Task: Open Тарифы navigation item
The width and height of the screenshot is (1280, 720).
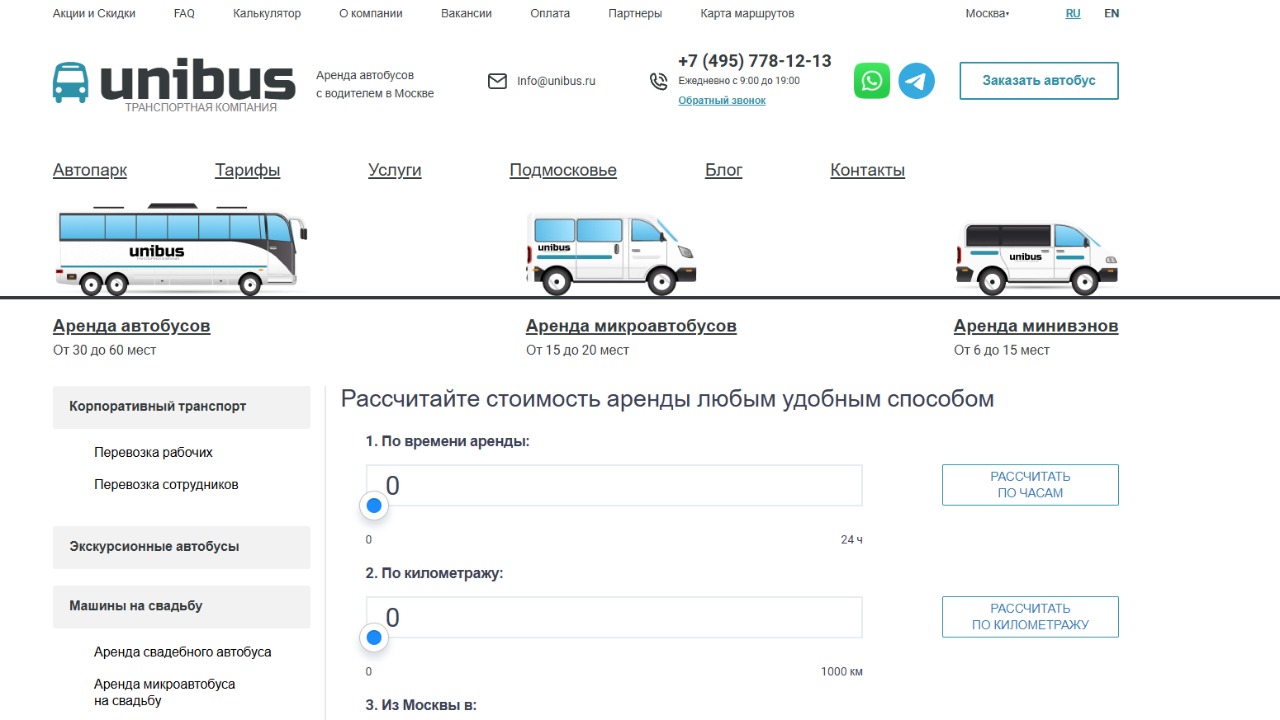Action: (247, 170)
